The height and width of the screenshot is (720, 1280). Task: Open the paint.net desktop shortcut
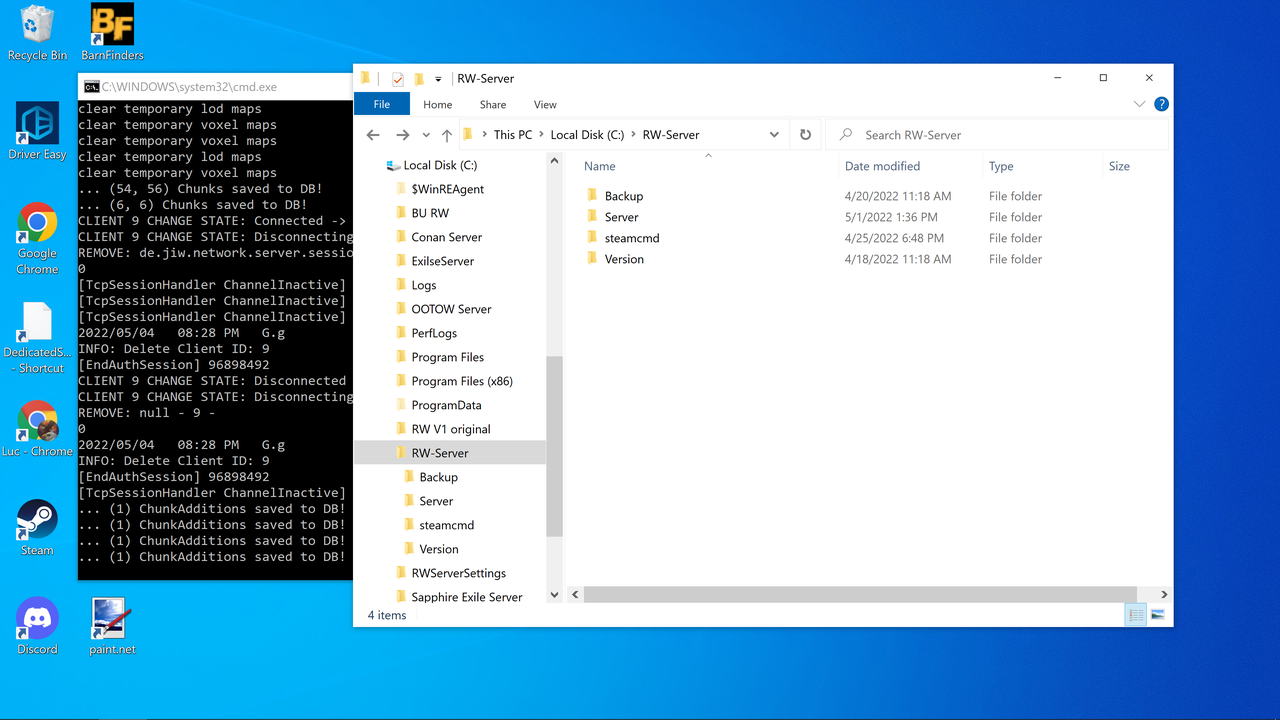pyautogui.click(x=109, y=627)
